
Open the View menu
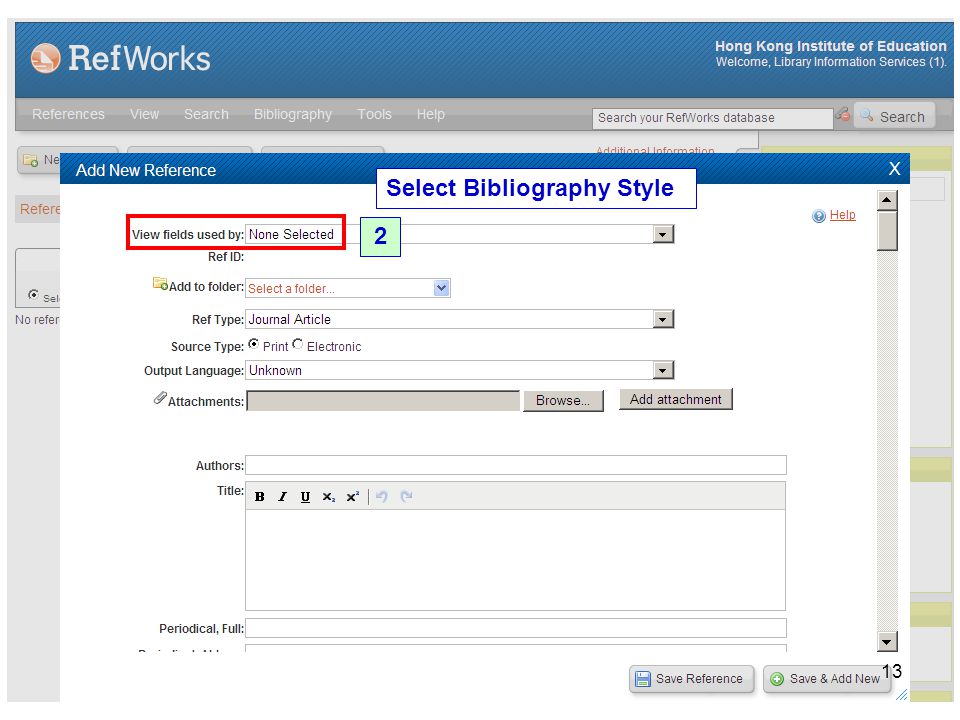(144, 114)
